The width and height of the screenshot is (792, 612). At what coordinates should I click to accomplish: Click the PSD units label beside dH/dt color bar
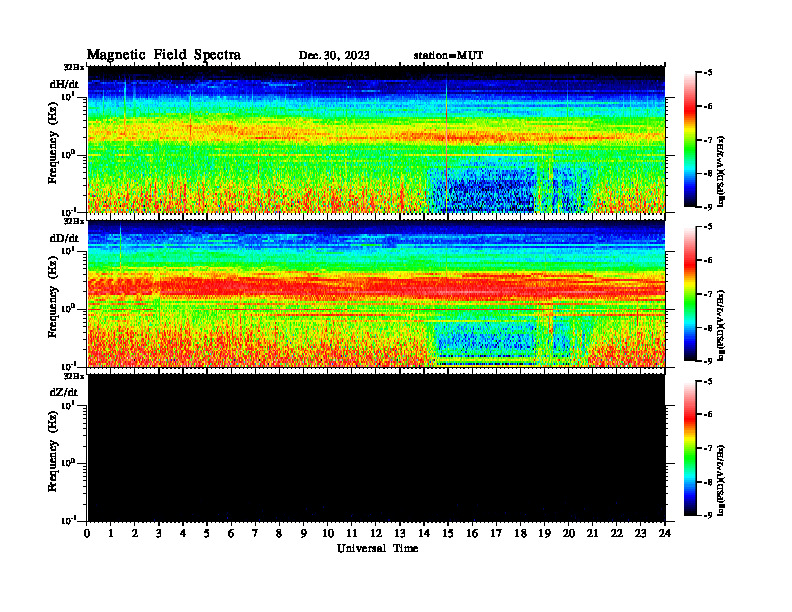click(721, 171)
